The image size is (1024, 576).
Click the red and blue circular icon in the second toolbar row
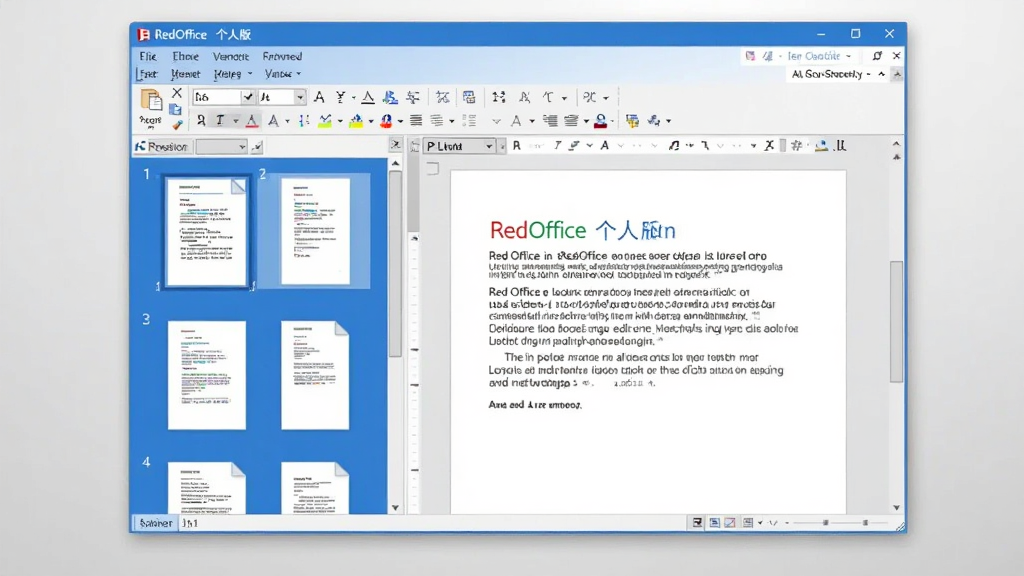tap(386, 121)
